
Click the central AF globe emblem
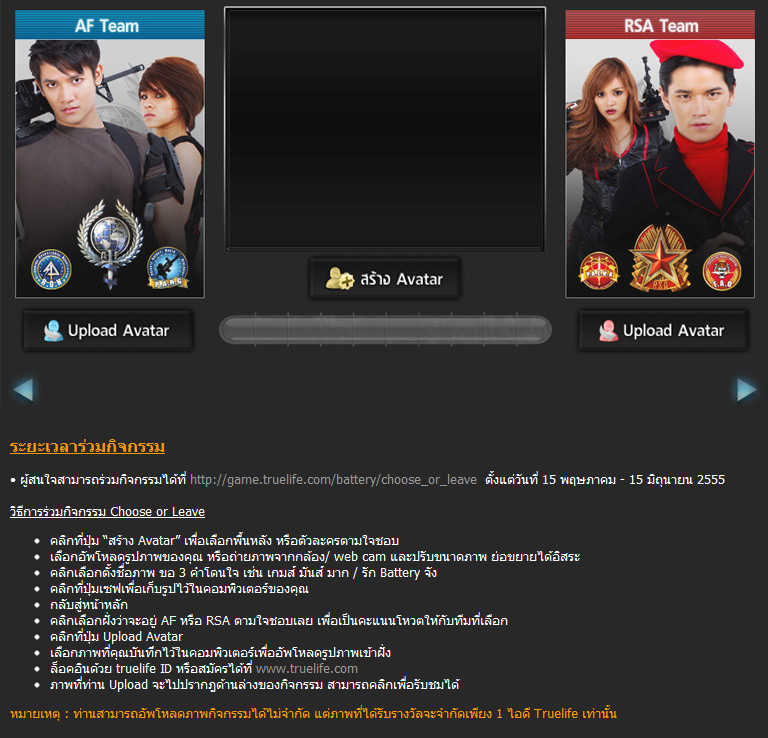click(110, 243)
